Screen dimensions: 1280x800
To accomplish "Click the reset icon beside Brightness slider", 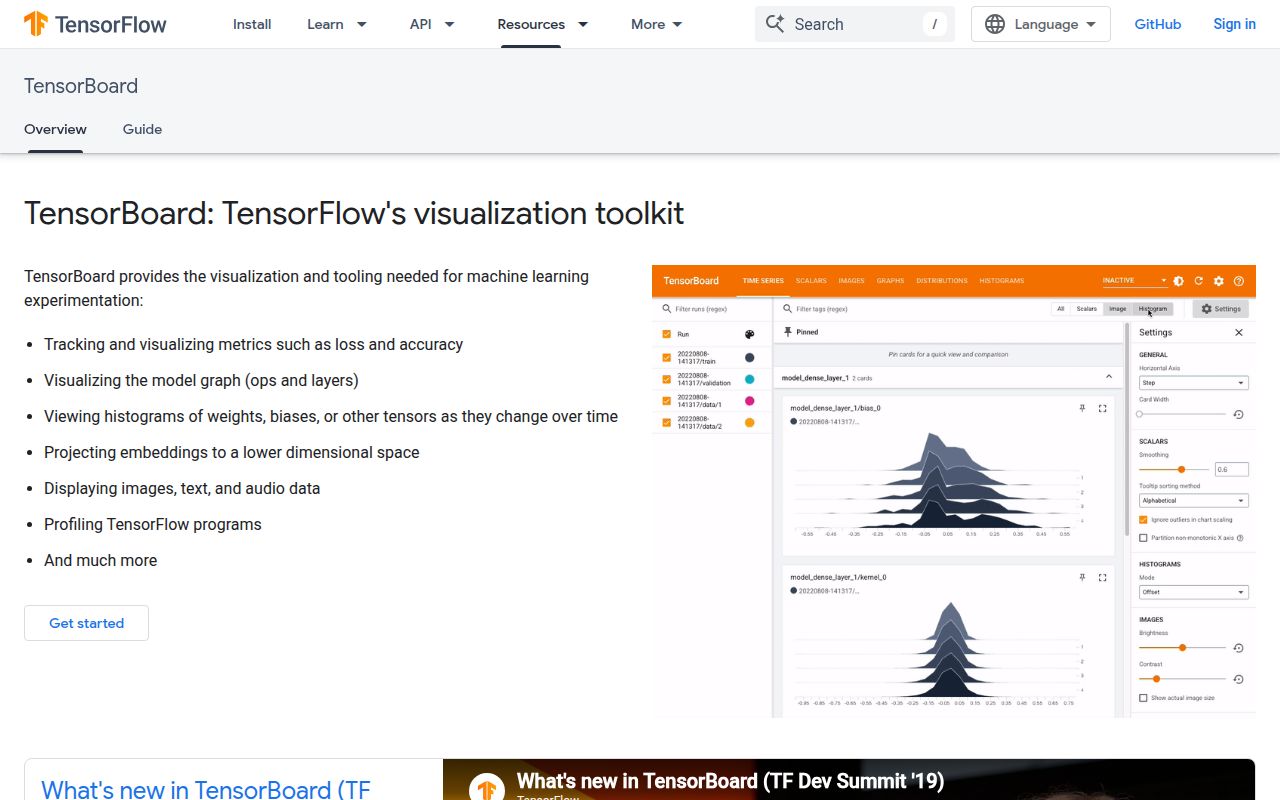I will pos(1238,648).
